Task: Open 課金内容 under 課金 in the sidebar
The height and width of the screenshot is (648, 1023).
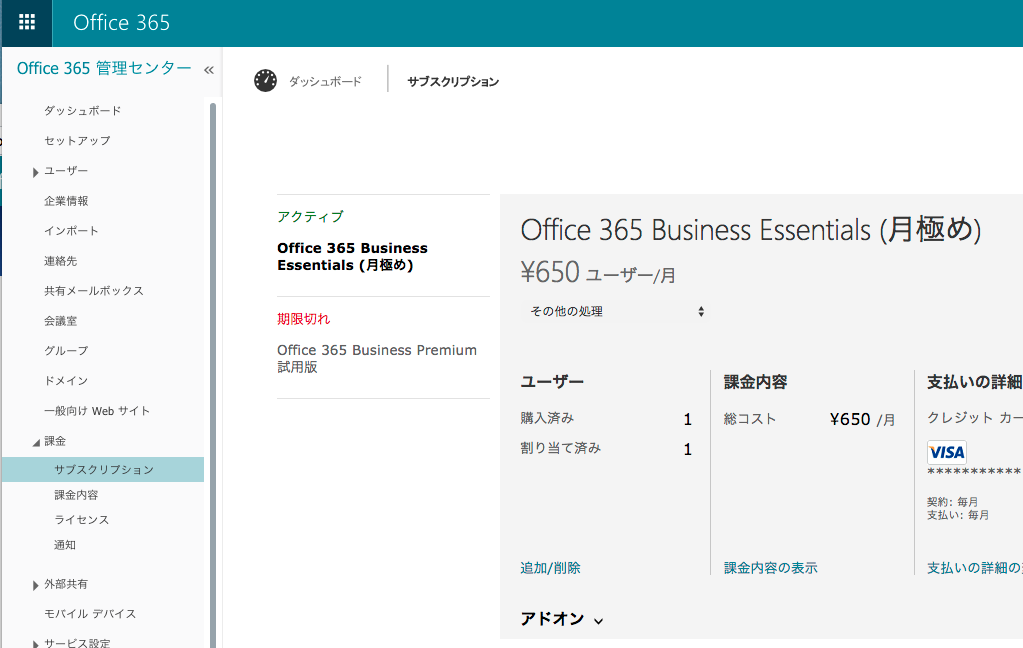Action: tap(76, 495)
